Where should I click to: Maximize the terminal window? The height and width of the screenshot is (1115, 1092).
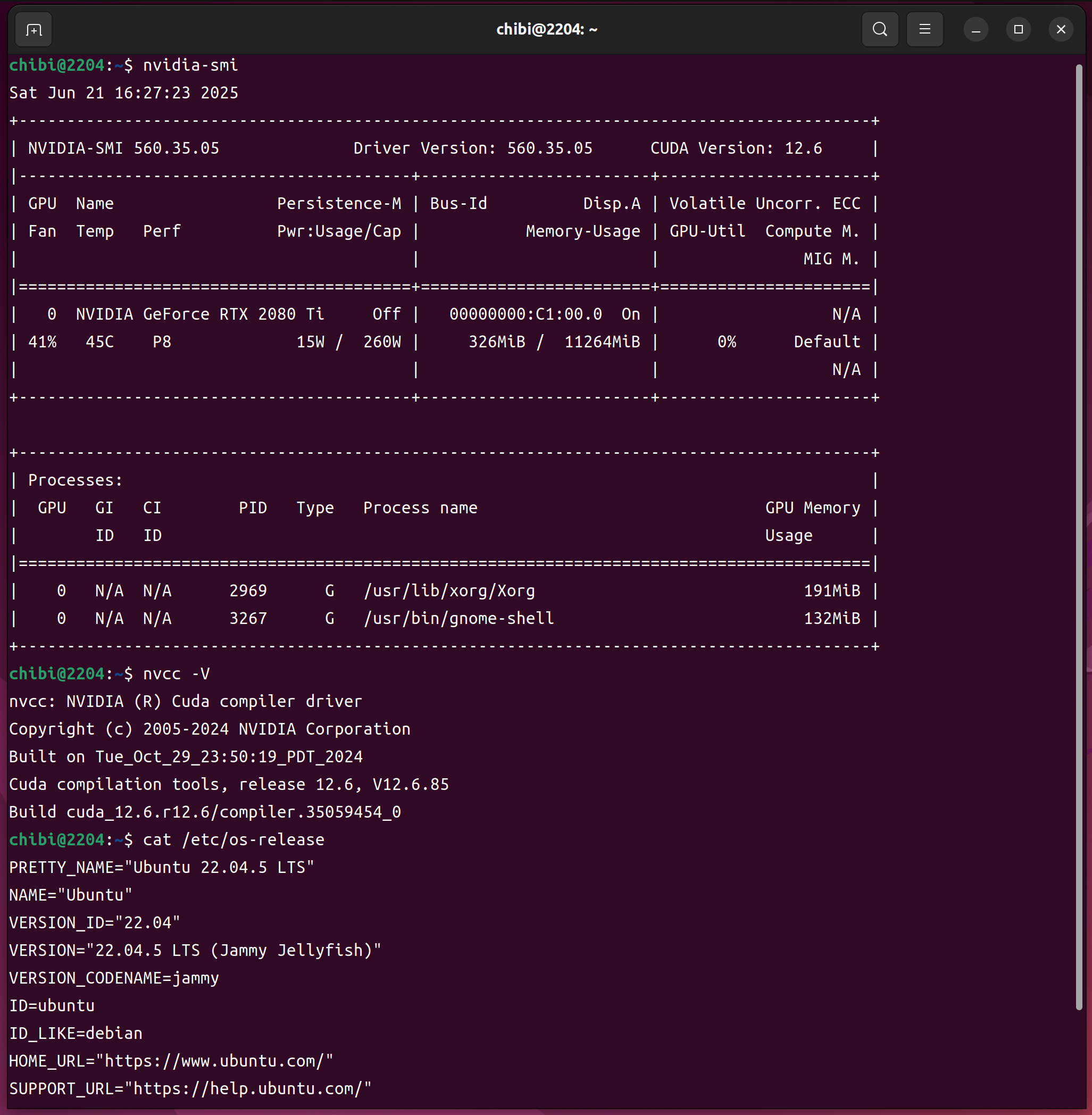pyautogui.click(x=1018, y=29)
